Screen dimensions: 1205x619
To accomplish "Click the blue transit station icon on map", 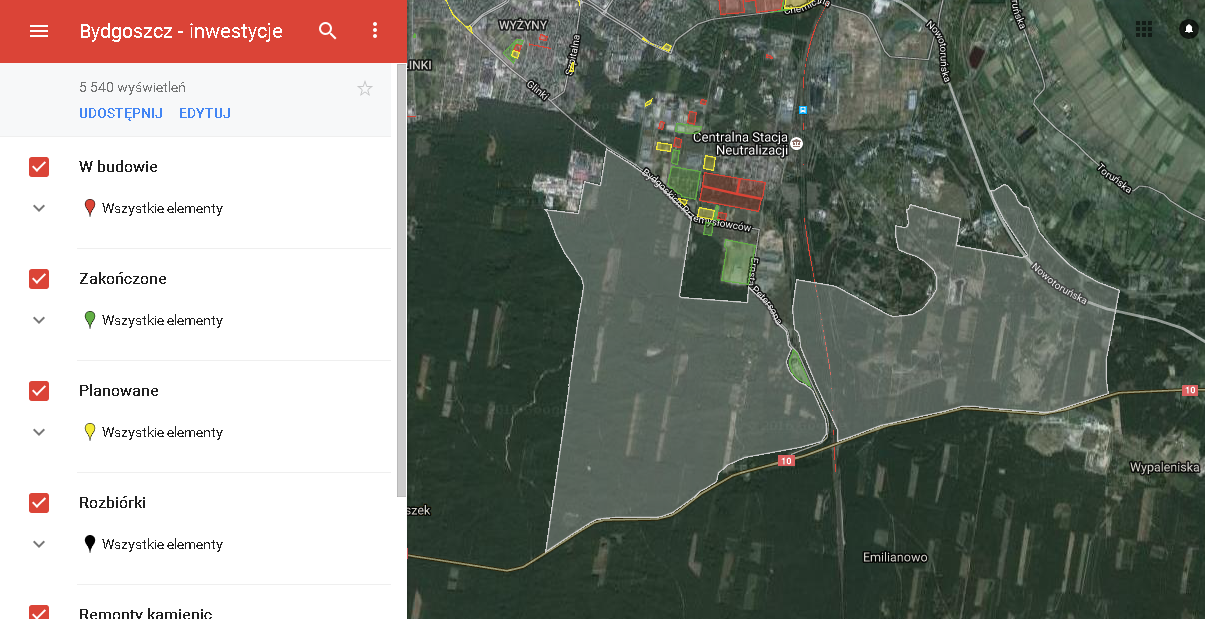I will [802, 109].
